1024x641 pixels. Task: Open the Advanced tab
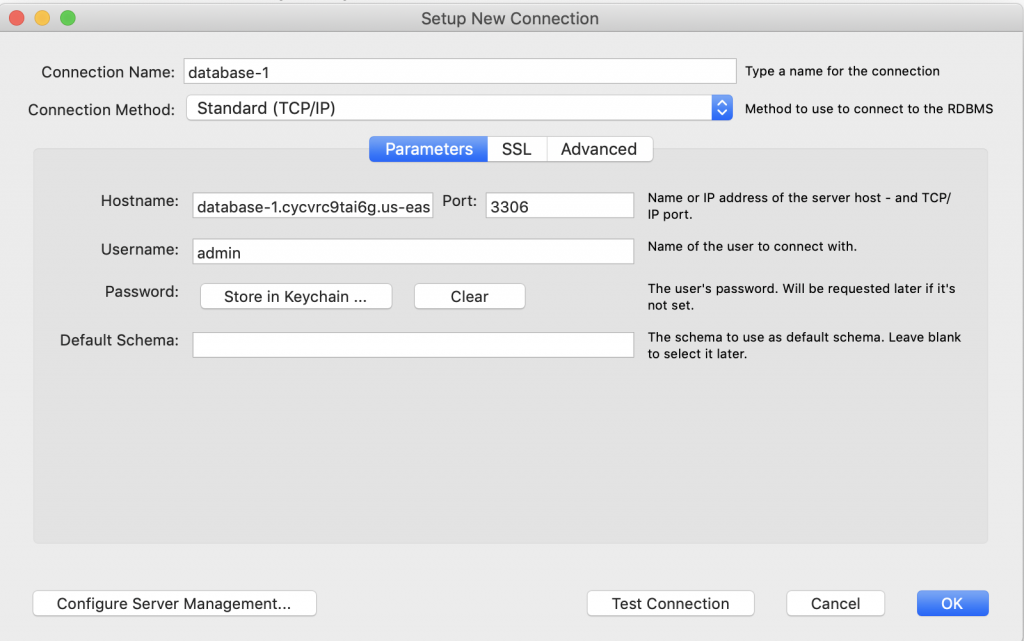pos(599,149)
